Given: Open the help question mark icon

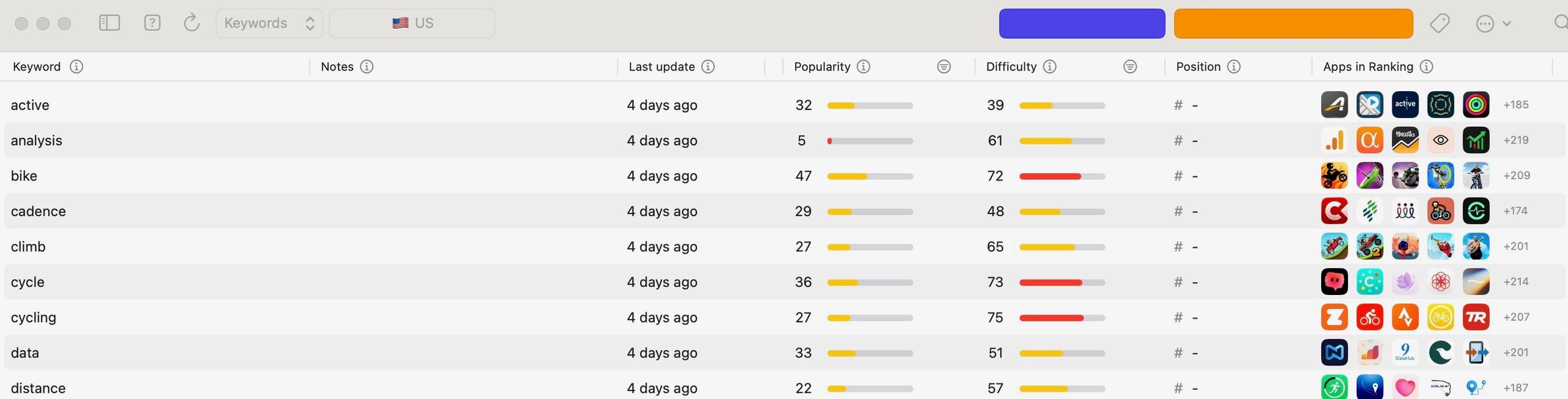Looking at the screenshot, I should 152,23.
